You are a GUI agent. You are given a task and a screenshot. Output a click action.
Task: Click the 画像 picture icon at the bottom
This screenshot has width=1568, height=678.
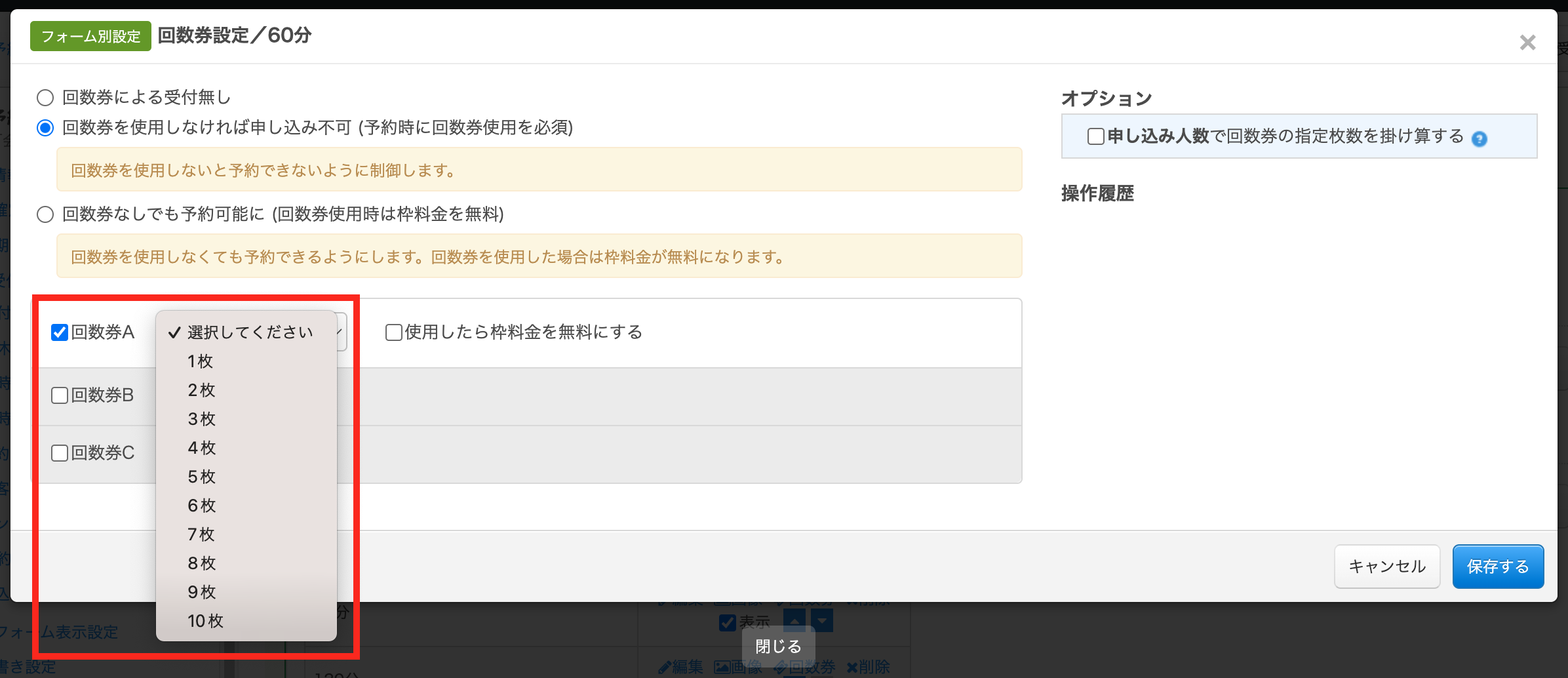click(x=722, y=668)
